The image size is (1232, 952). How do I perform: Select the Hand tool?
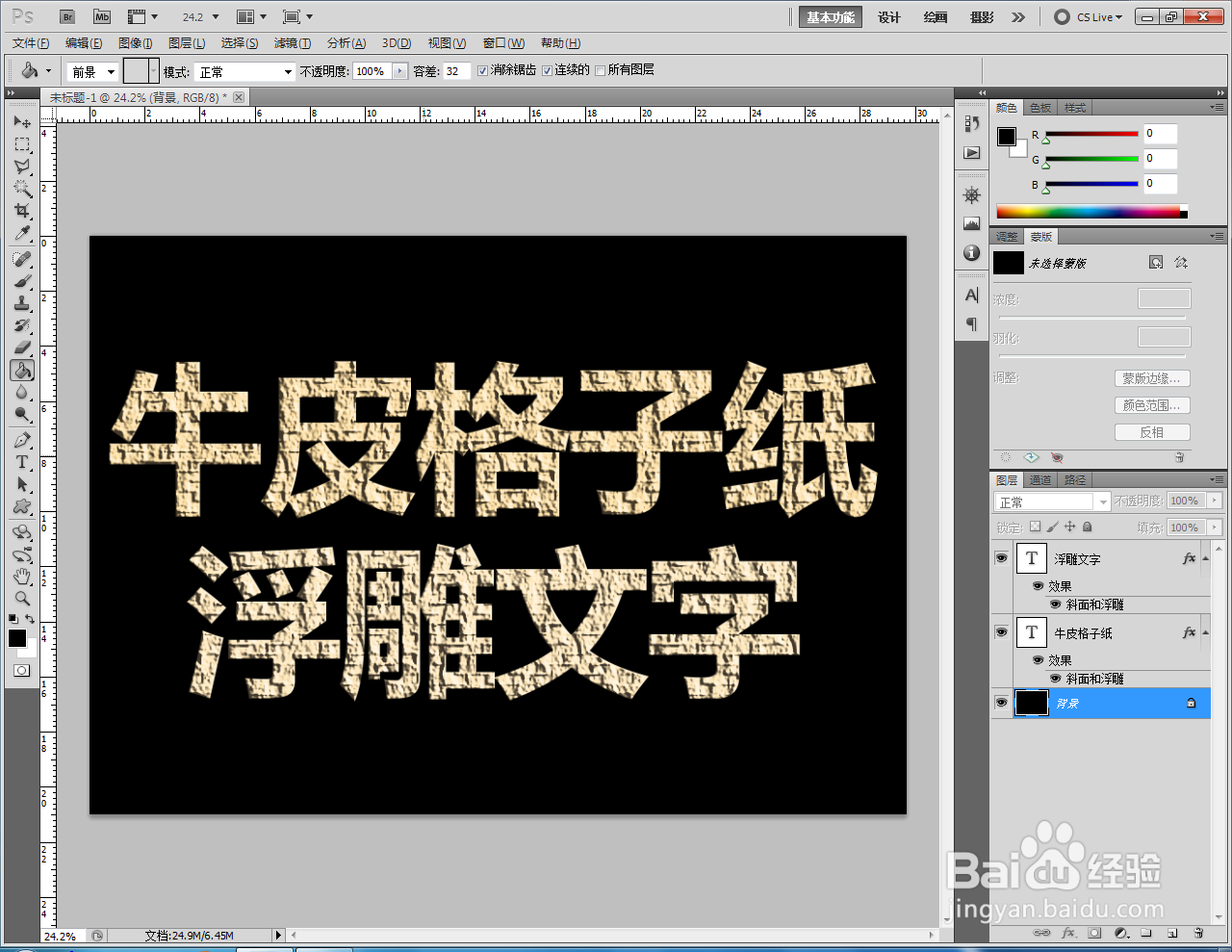click(x=21, y=577)
